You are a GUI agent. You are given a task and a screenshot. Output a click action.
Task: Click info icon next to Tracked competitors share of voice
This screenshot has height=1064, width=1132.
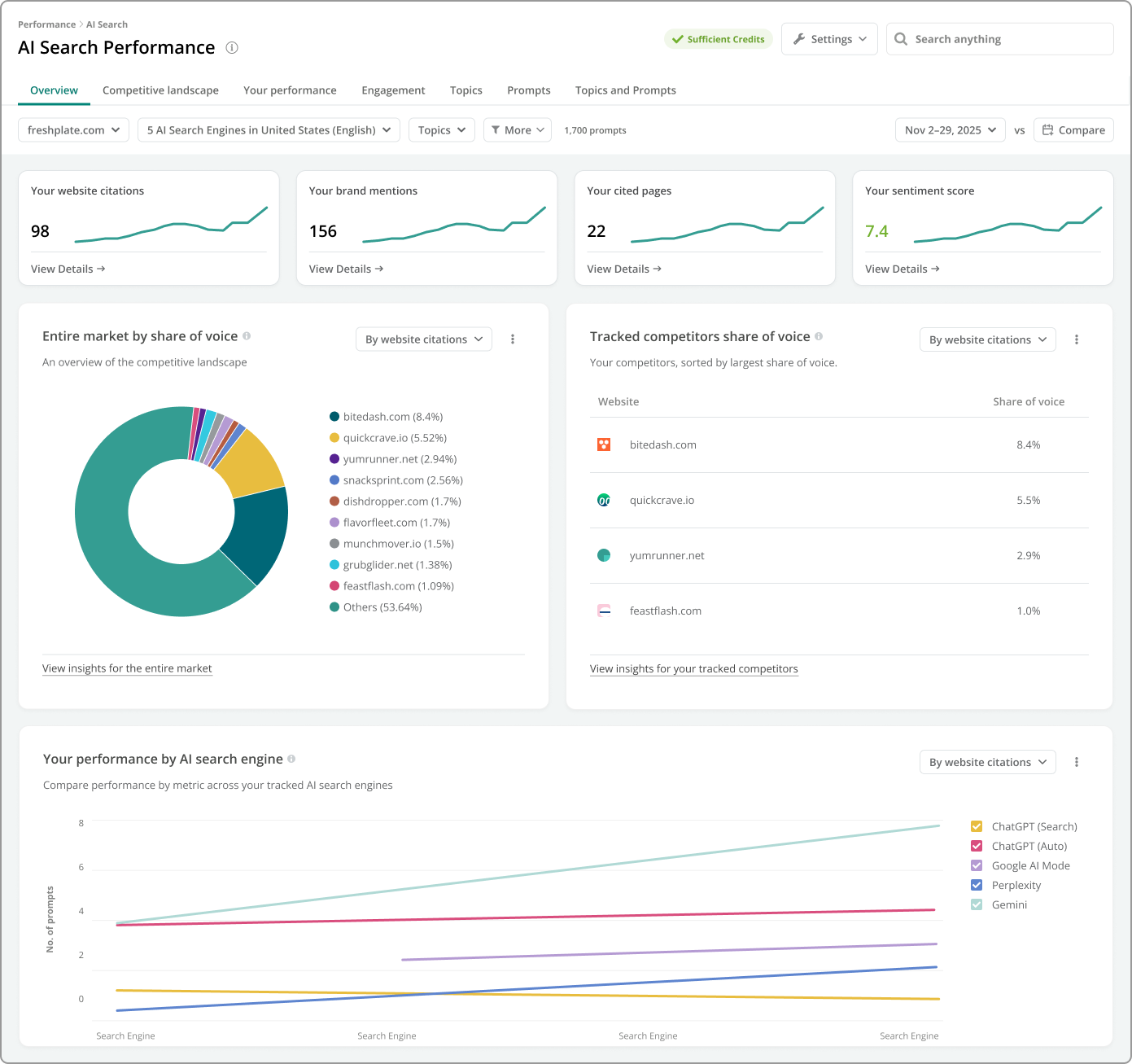[x=819, y=336]
